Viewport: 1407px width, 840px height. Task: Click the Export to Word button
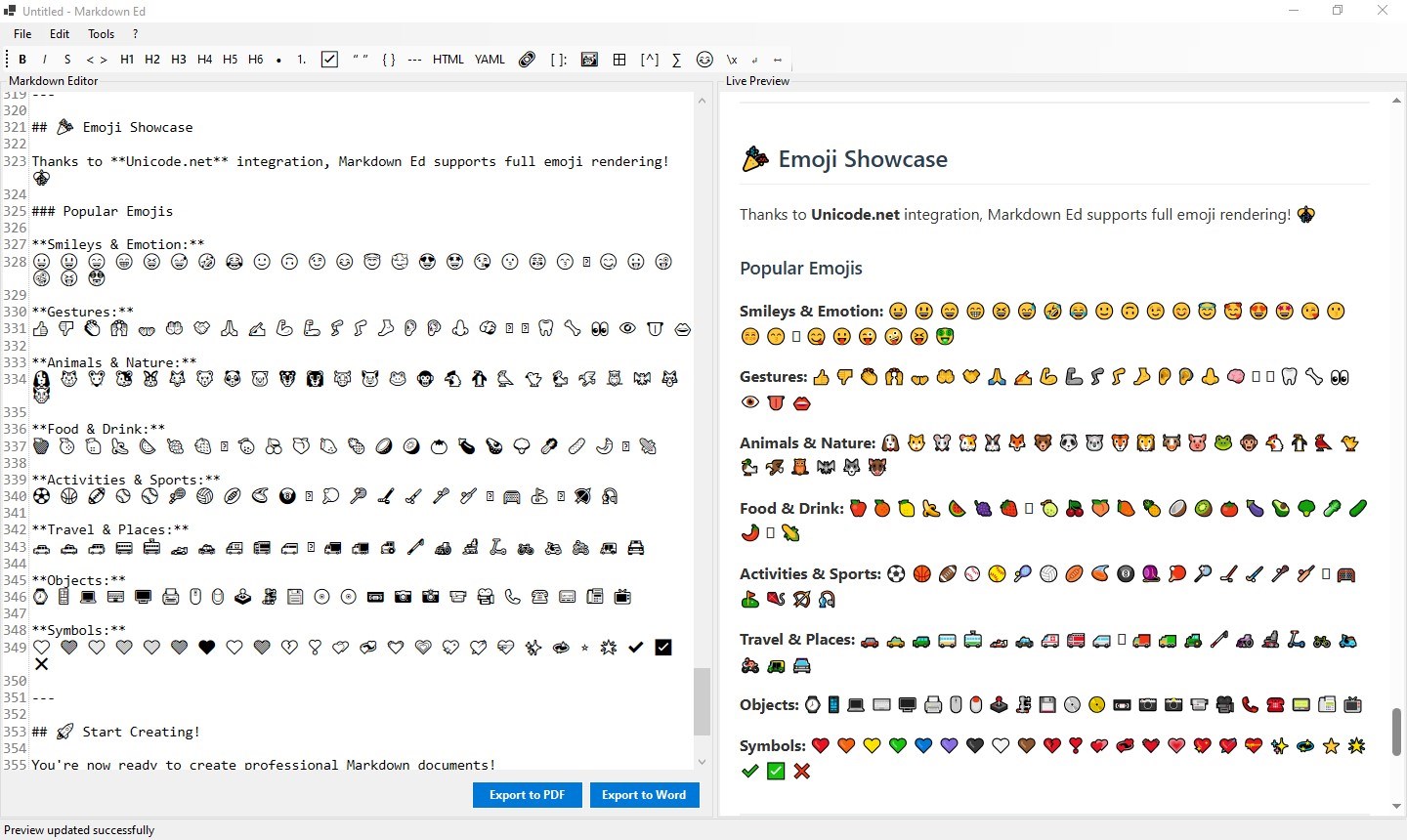pos(644,795)
